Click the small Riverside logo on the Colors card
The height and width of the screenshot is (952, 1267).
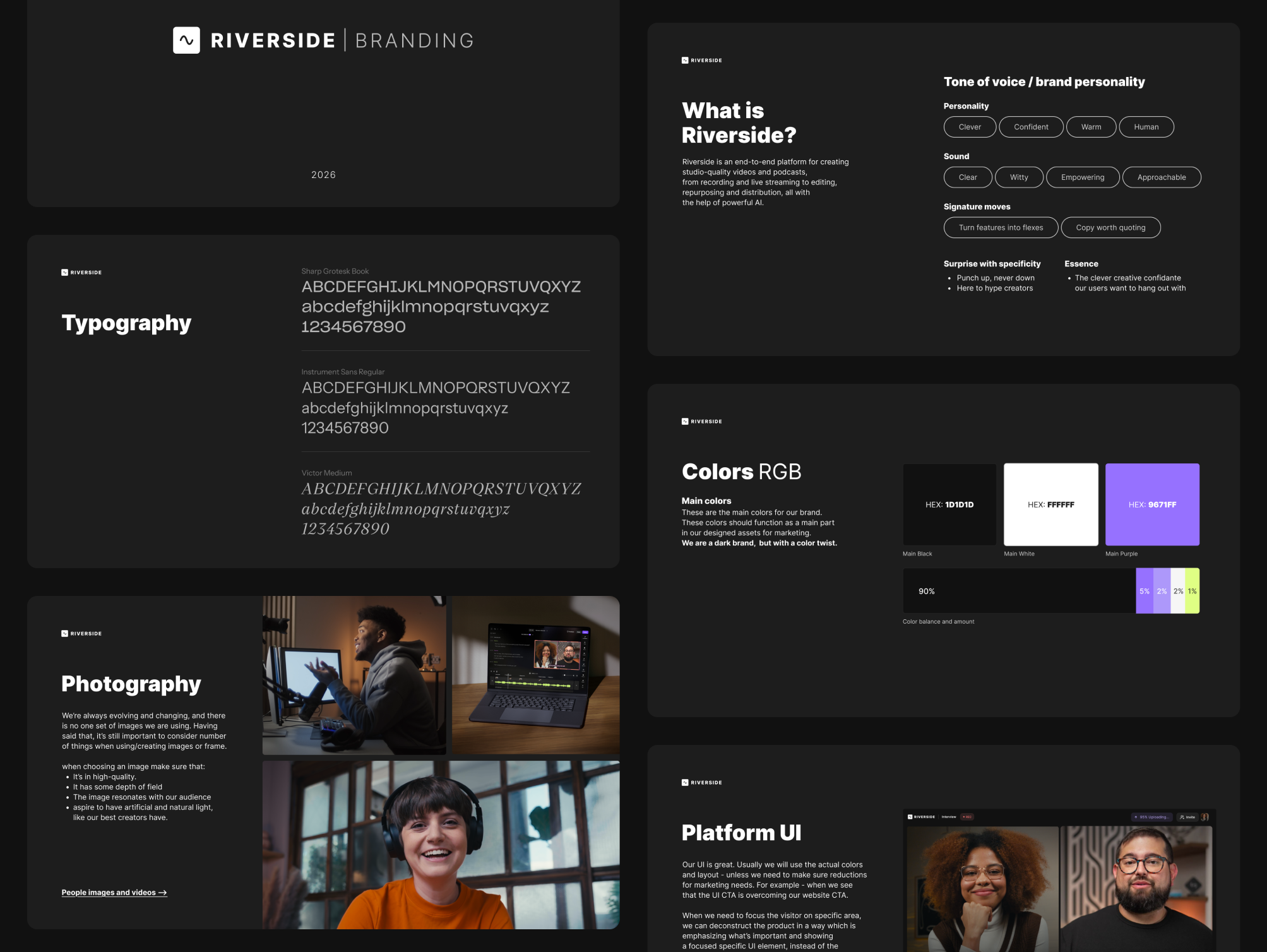pos(702,421)
